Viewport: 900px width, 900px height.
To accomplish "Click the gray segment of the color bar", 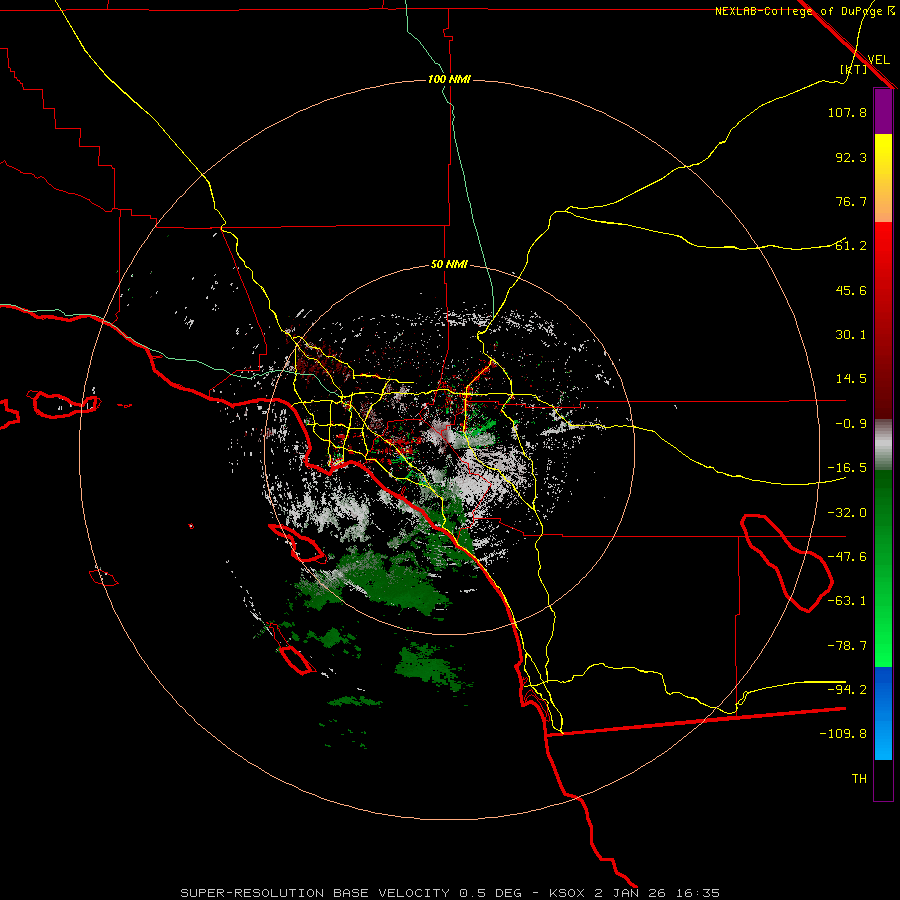I will 883,445.
